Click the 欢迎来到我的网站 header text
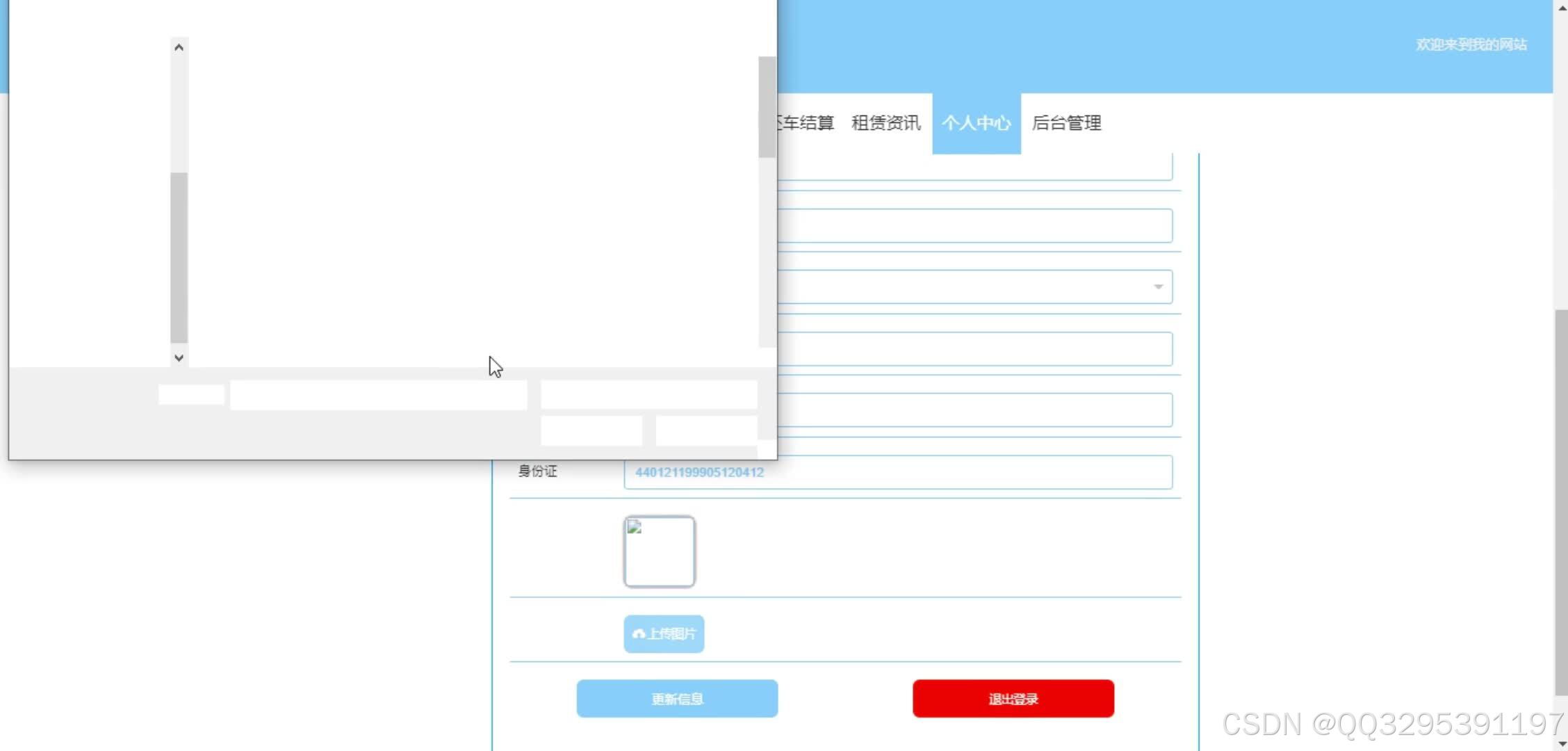The height and width of the screenshot is (751, 1568). [1471, 45]
